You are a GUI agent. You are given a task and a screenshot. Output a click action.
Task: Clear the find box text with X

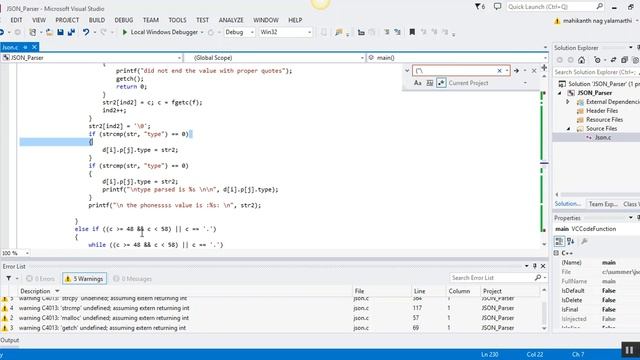(x=499, y=71)
